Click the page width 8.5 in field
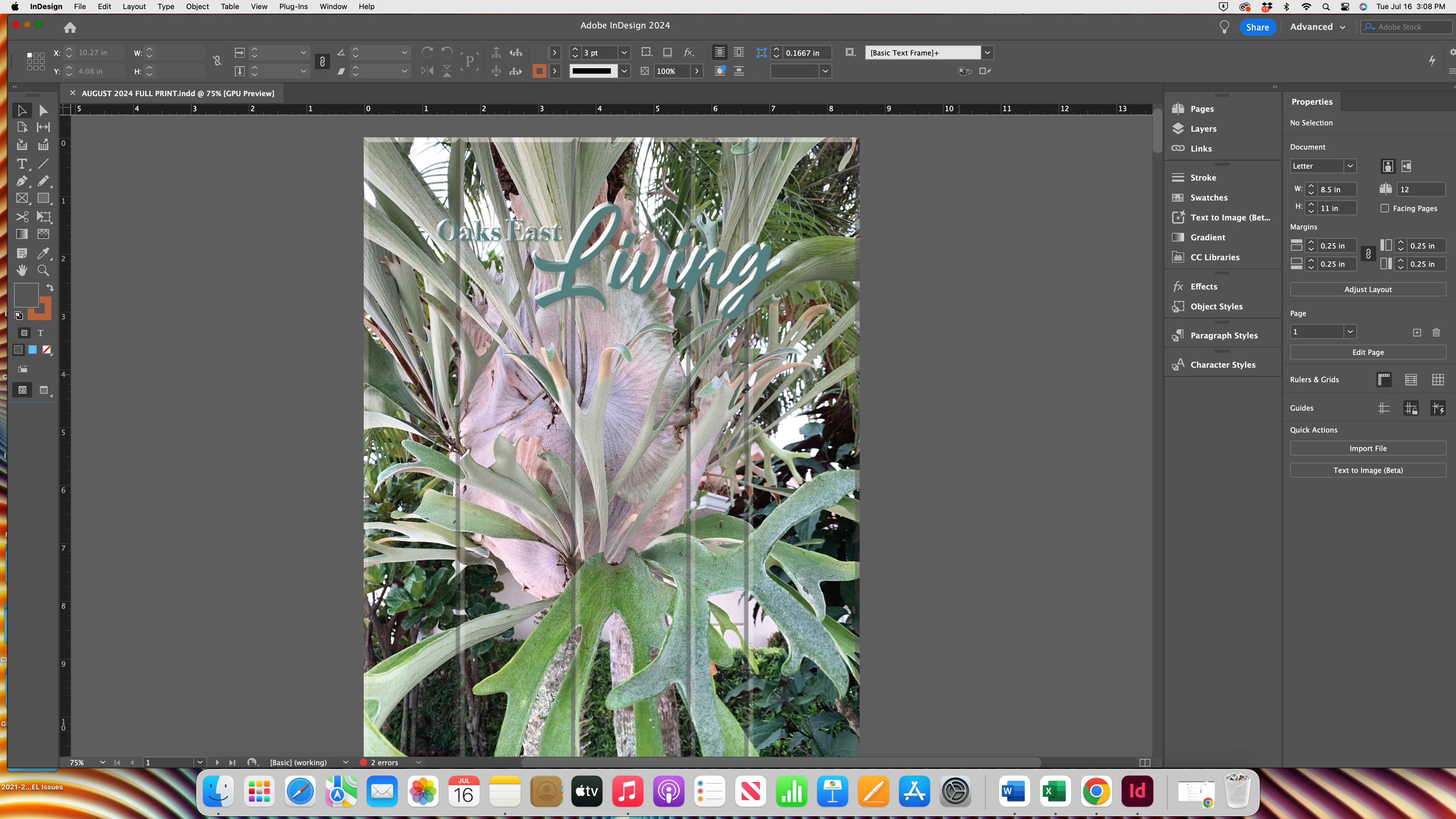Image resolution: width=1456 pixels, height=819 pixels. pos(1337,189)
